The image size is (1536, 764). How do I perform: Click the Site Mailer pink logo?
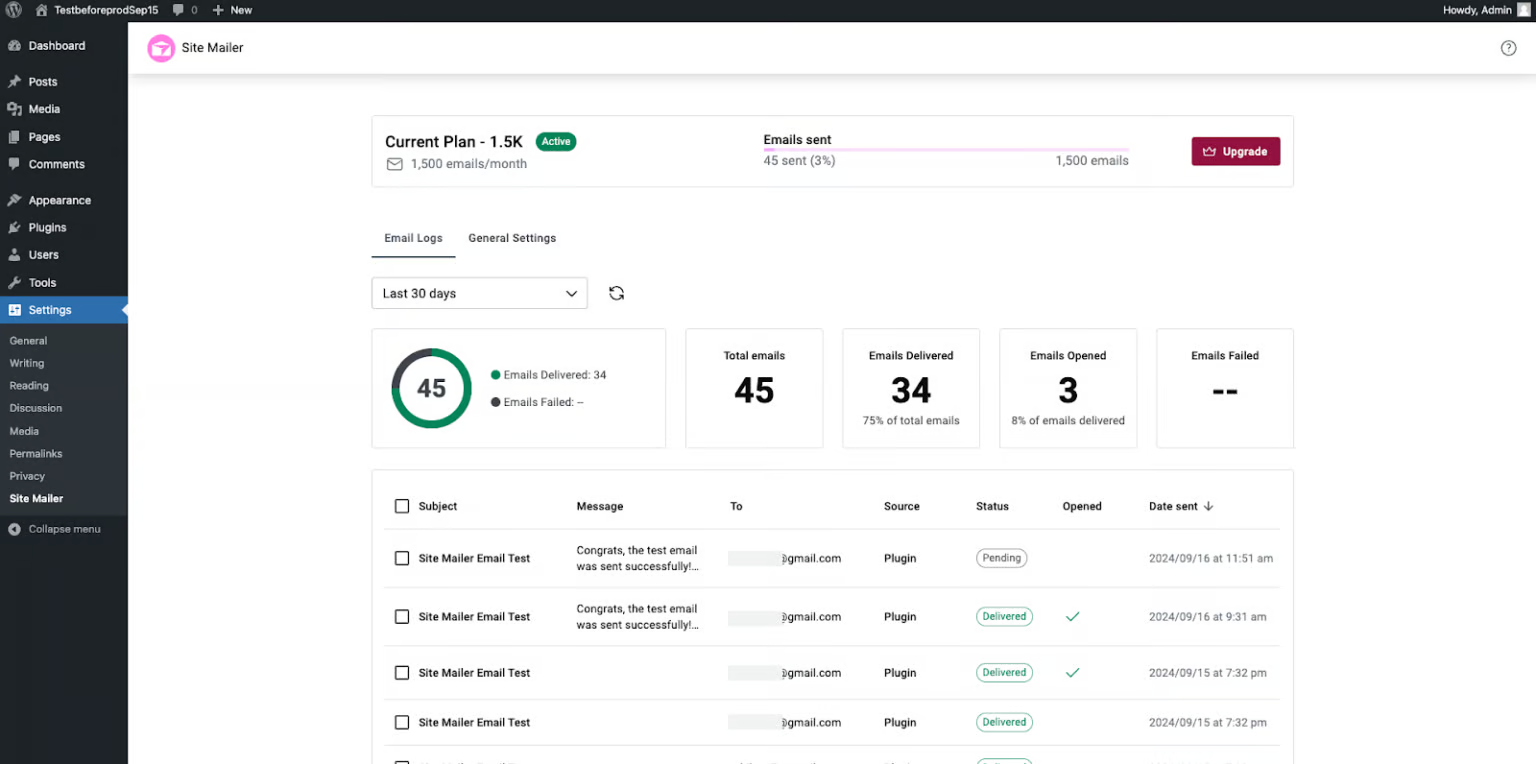coord(161,48)
